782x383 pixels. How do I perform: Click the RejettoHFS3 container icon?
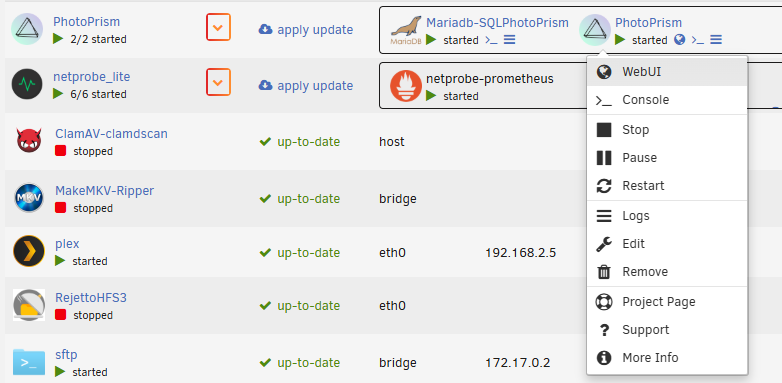pos(29,305)
